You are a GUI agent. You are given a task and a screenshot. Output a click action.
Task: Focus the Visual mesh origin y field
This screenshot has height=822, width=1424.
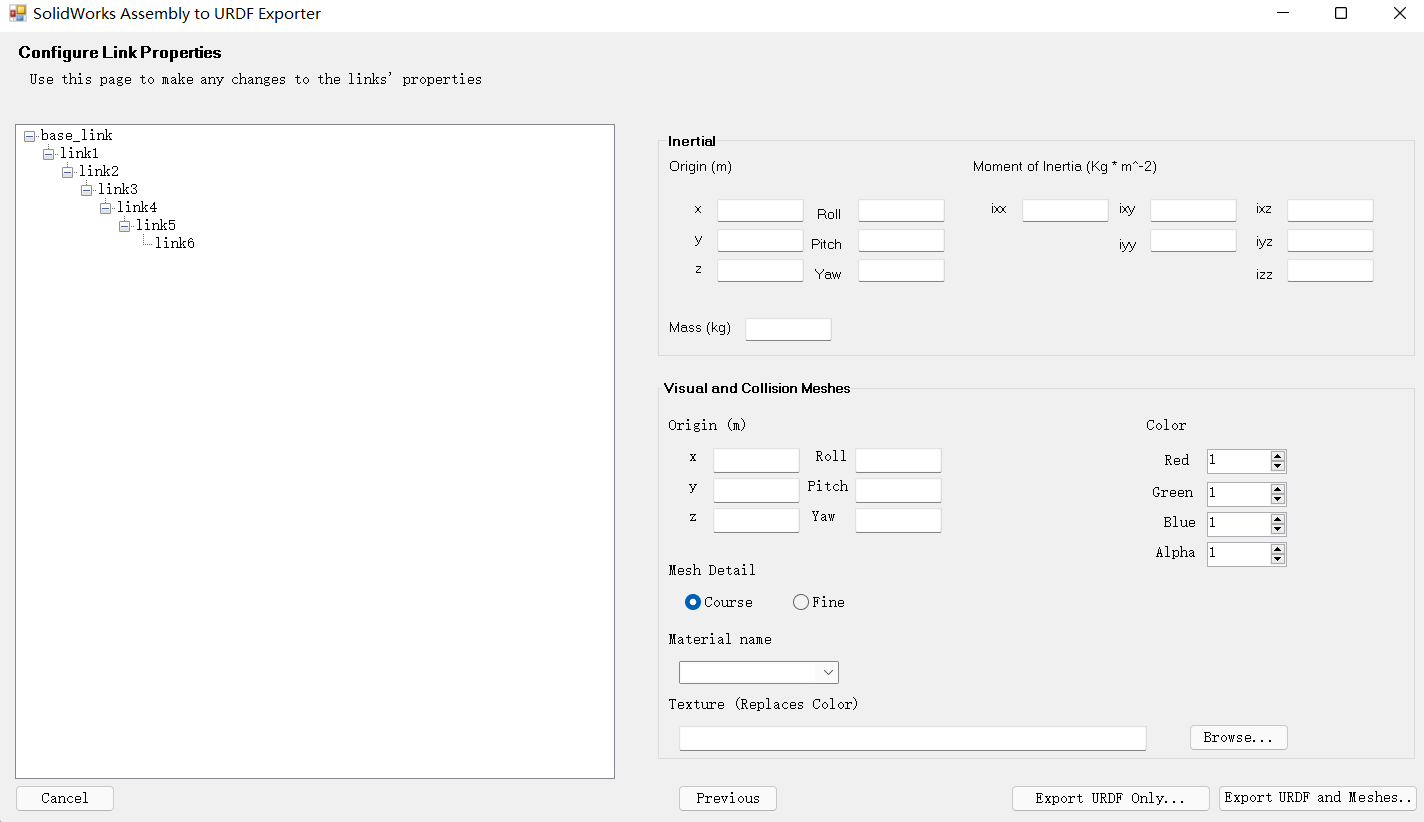[756, 490]
